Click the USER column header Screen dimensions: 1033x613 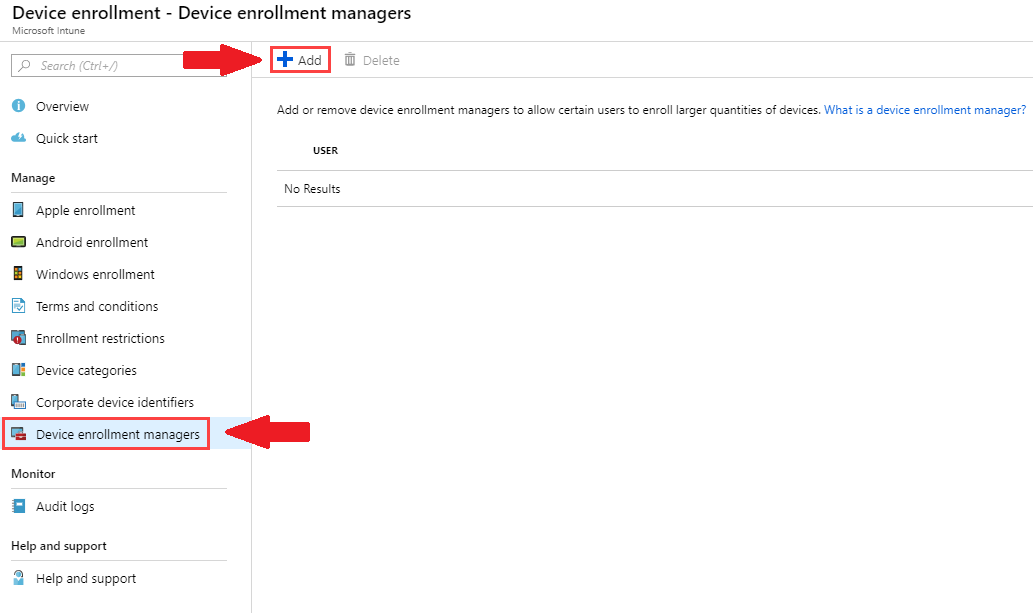click(325, 150)
